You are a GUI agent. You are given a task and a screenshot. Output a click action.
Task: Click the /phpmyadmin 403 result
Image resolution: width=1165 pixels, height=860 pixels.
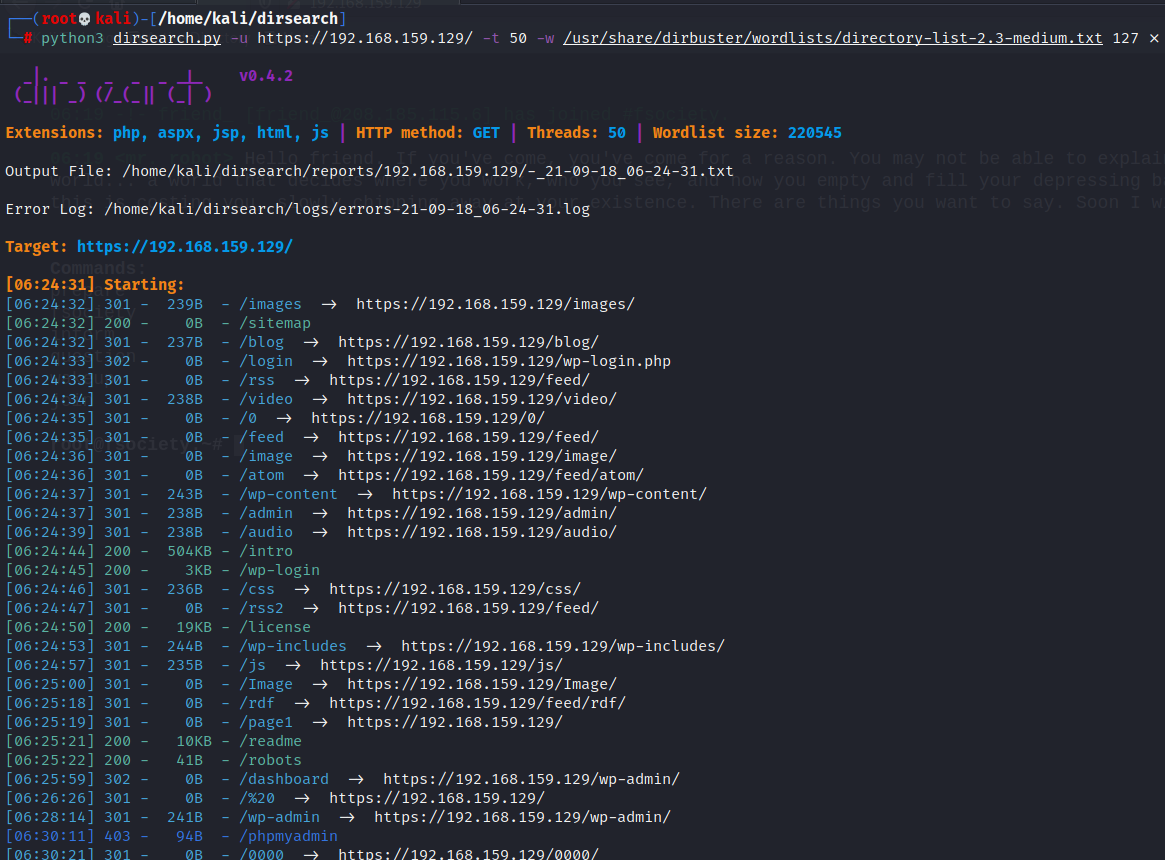(288, 836)
